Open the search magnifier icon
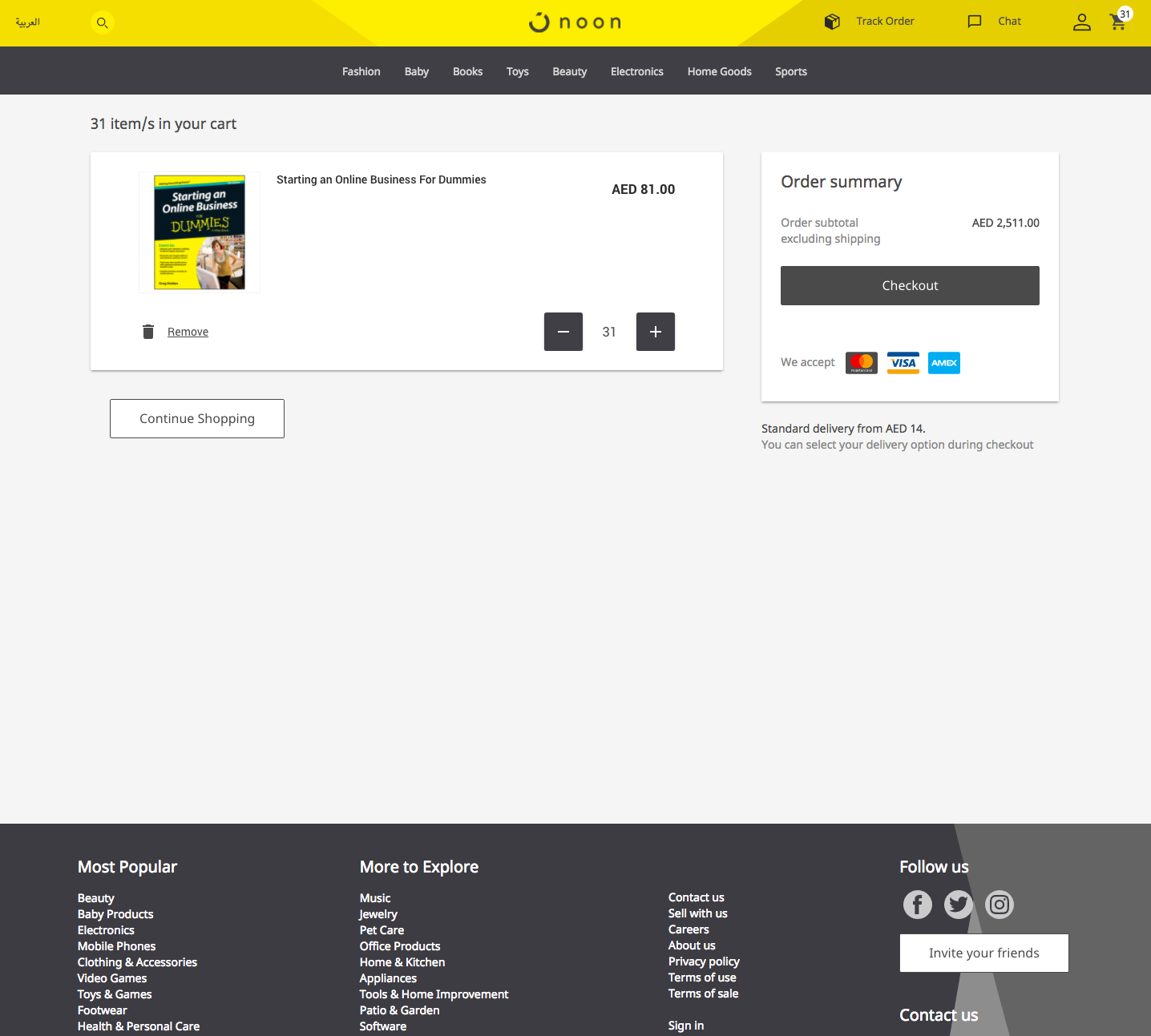 [103, 22]
